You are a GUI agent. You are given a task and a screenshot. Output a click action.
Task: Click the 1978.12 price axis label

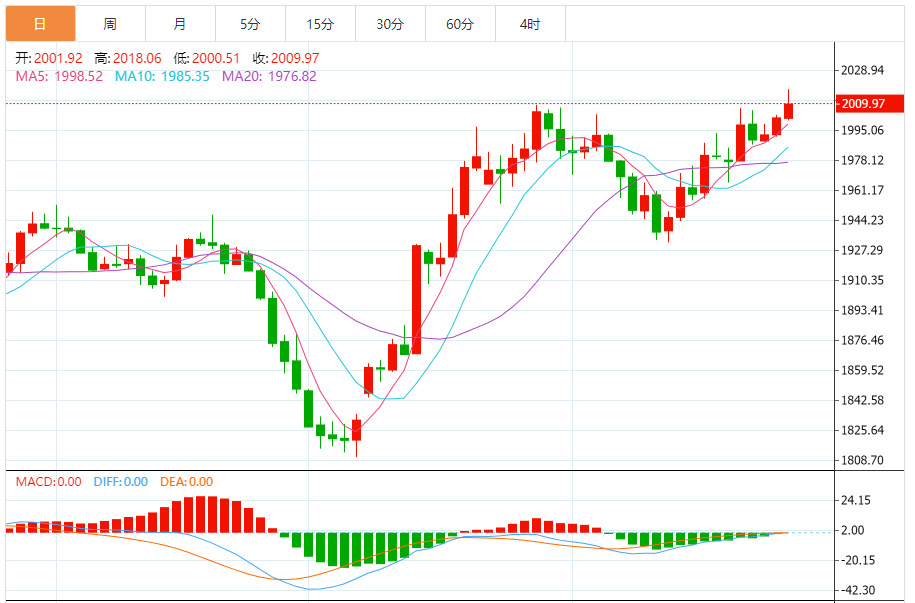coord(862,160)
